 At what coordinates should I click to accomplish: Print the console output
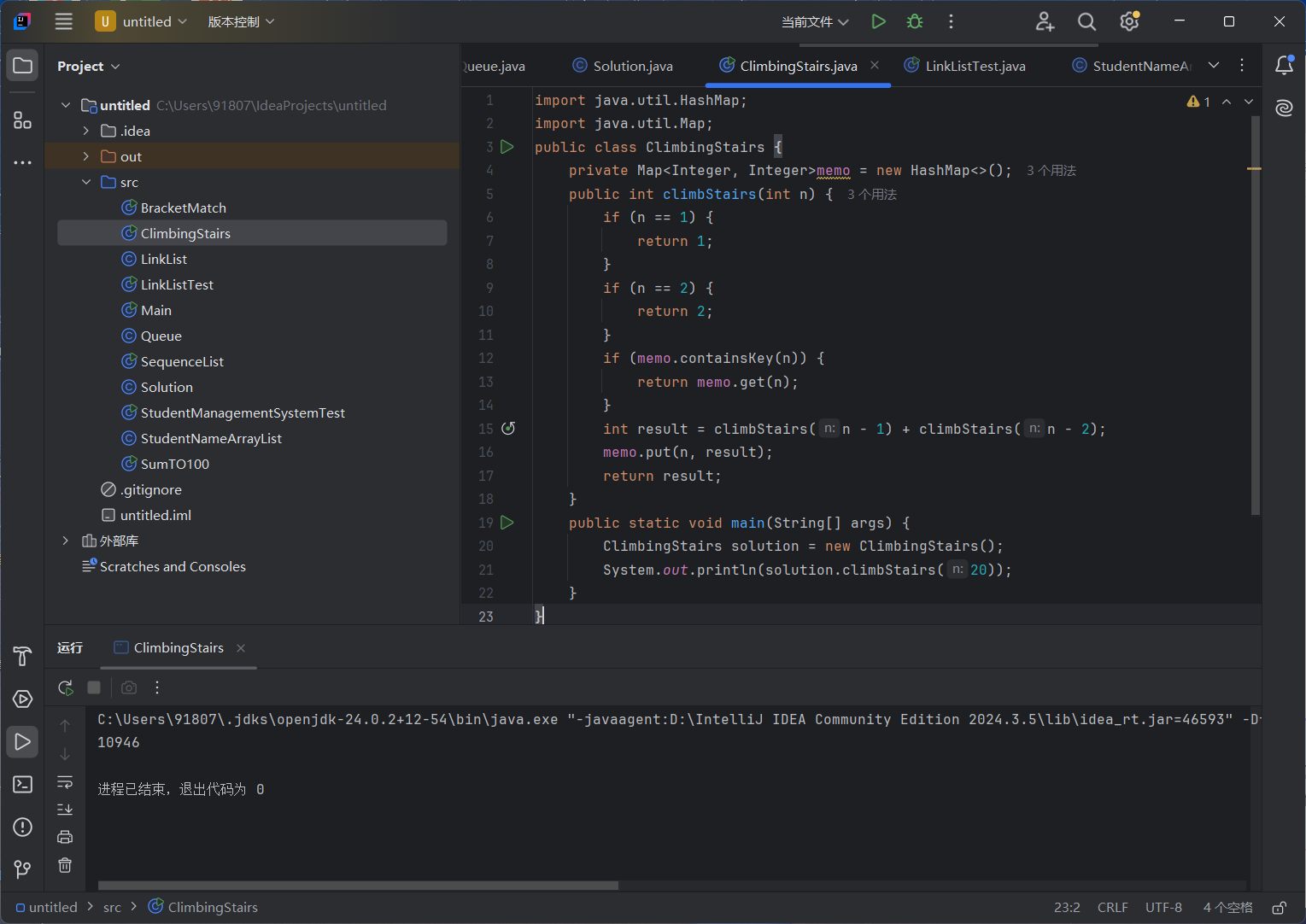[65, 837]
